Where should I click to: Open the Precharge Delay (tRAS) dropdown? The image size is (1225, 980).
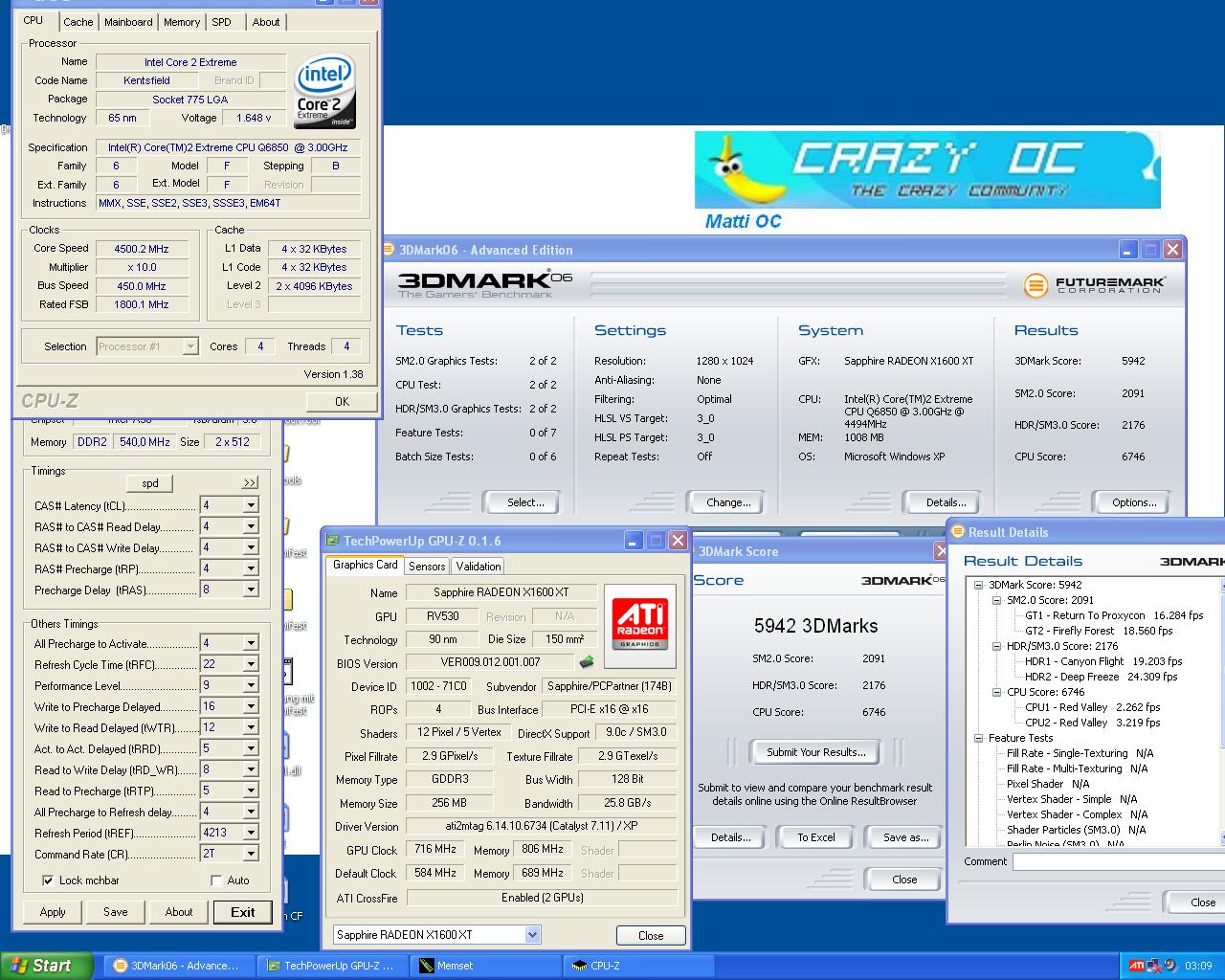click(x=251, y=590)
